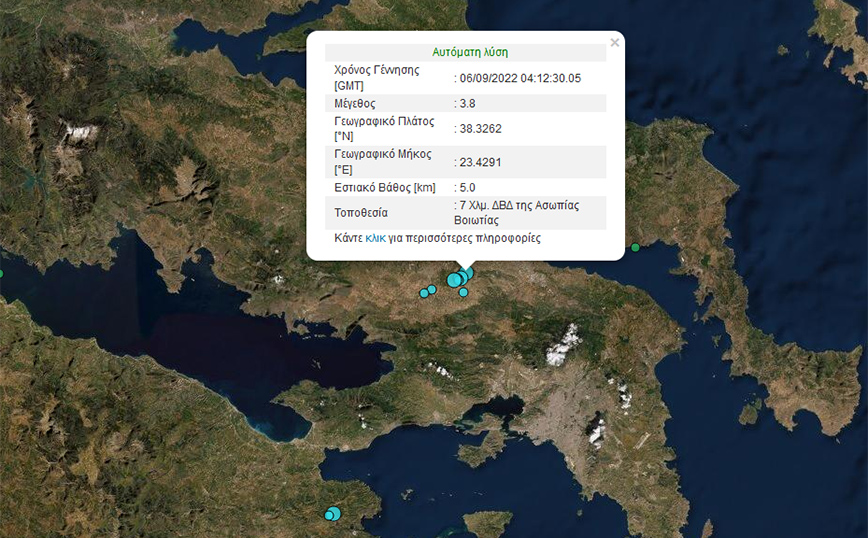Click the 'Εστιακό Βάθος [km]' label
The image size is (868, 538).
385,188
